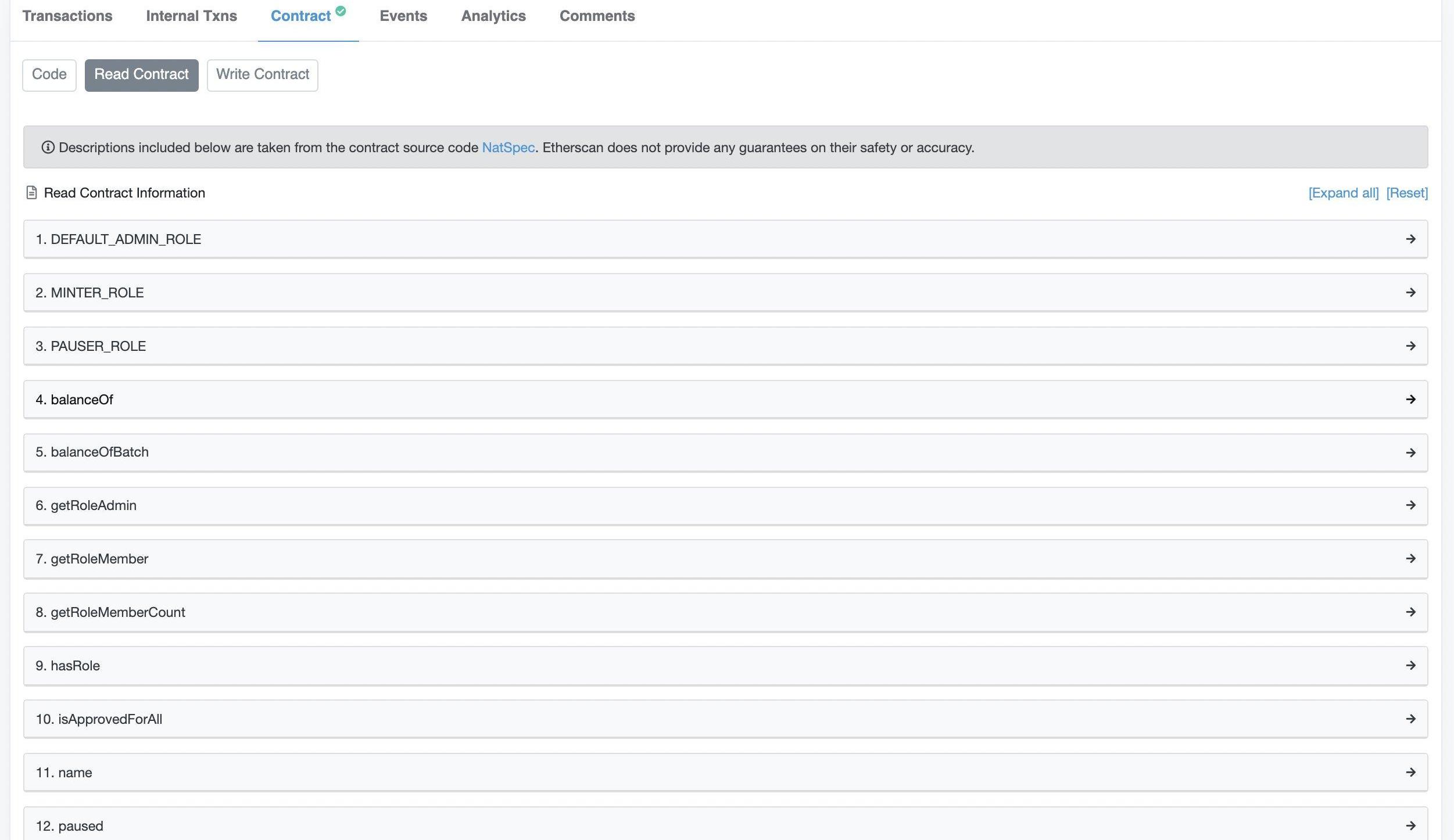
Task: Click arrow icon on PAUSER_ROLE row
Action: (1410, 346)
